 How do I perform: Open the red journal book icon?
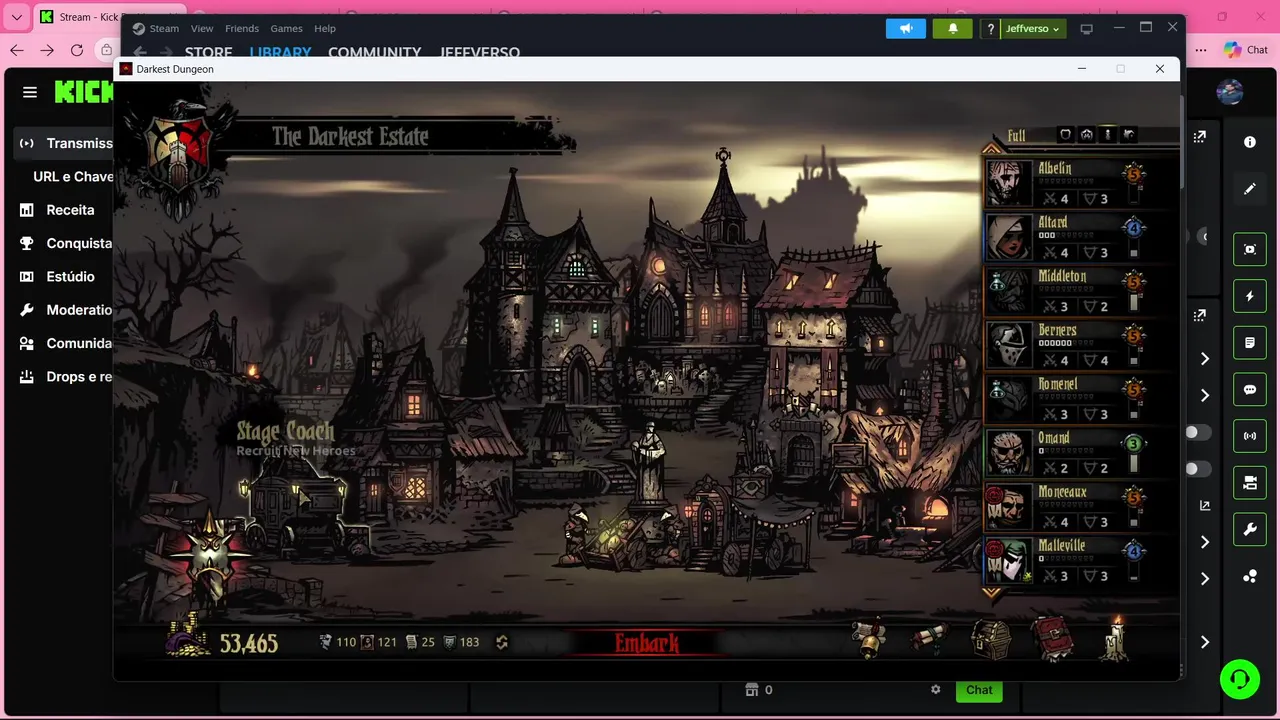[1052, 639]
